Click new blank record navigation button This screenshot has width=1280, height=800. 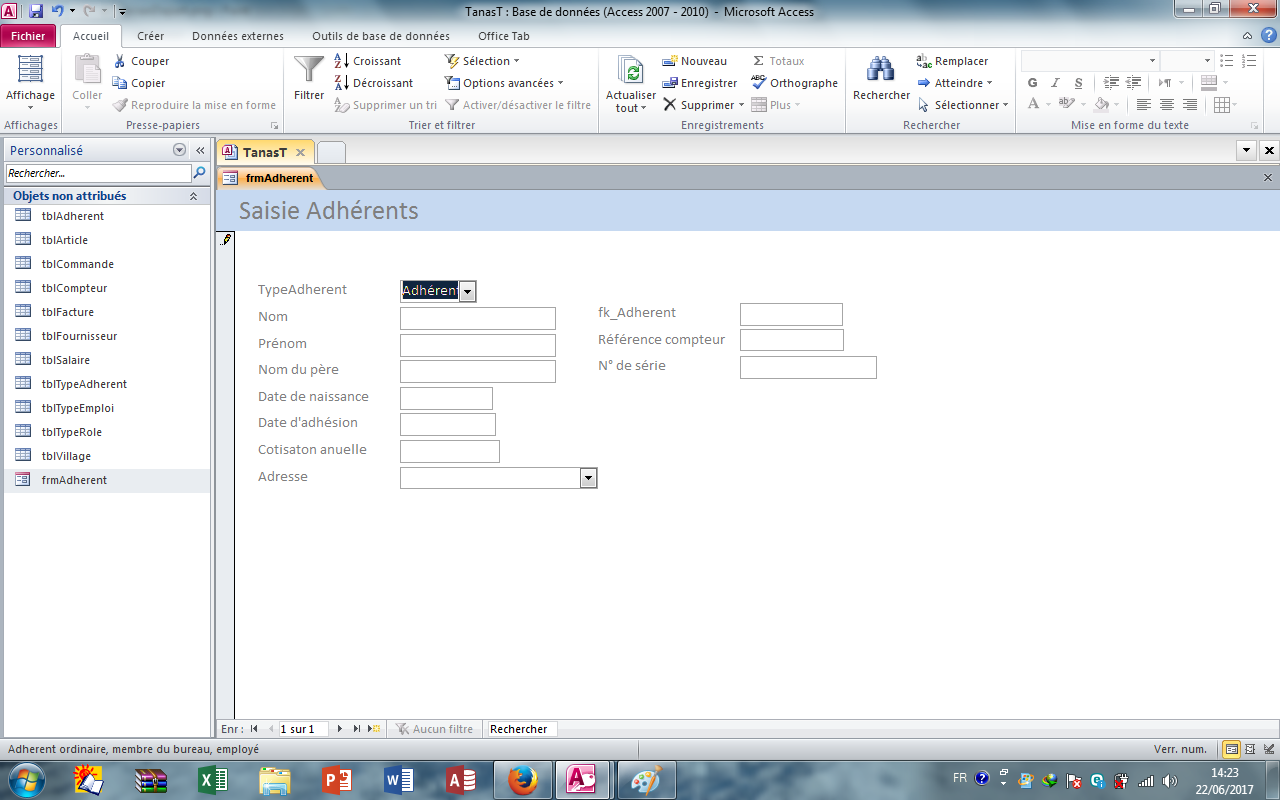(374, 729)
